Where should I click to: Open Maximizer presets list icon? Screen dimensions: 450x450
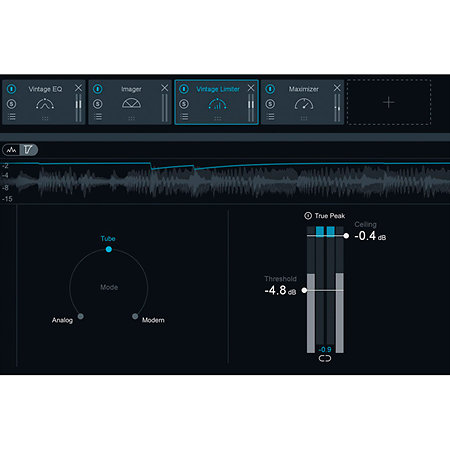click(271, 117)
